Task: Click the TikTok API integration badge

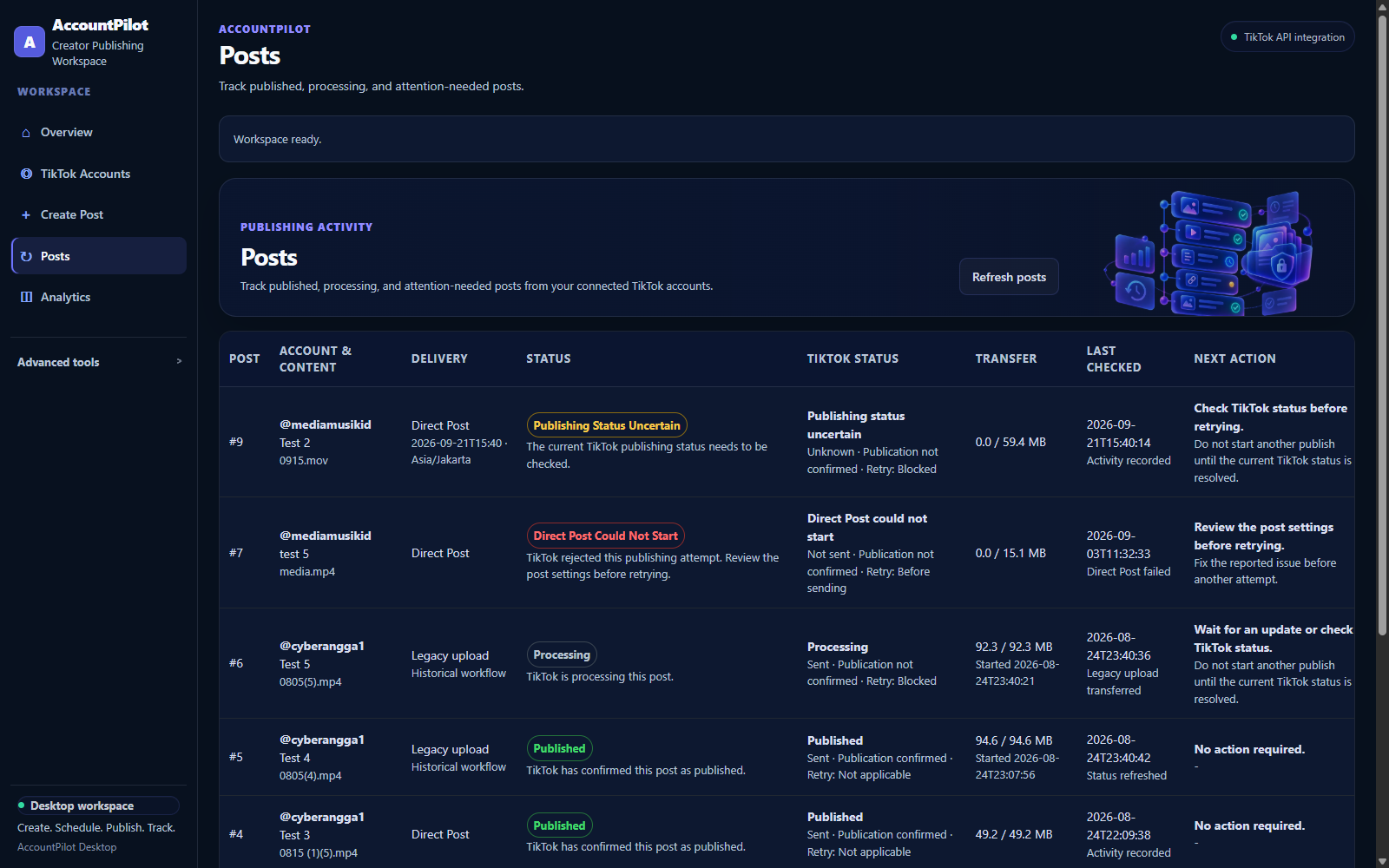Action: coord(1287,36)
